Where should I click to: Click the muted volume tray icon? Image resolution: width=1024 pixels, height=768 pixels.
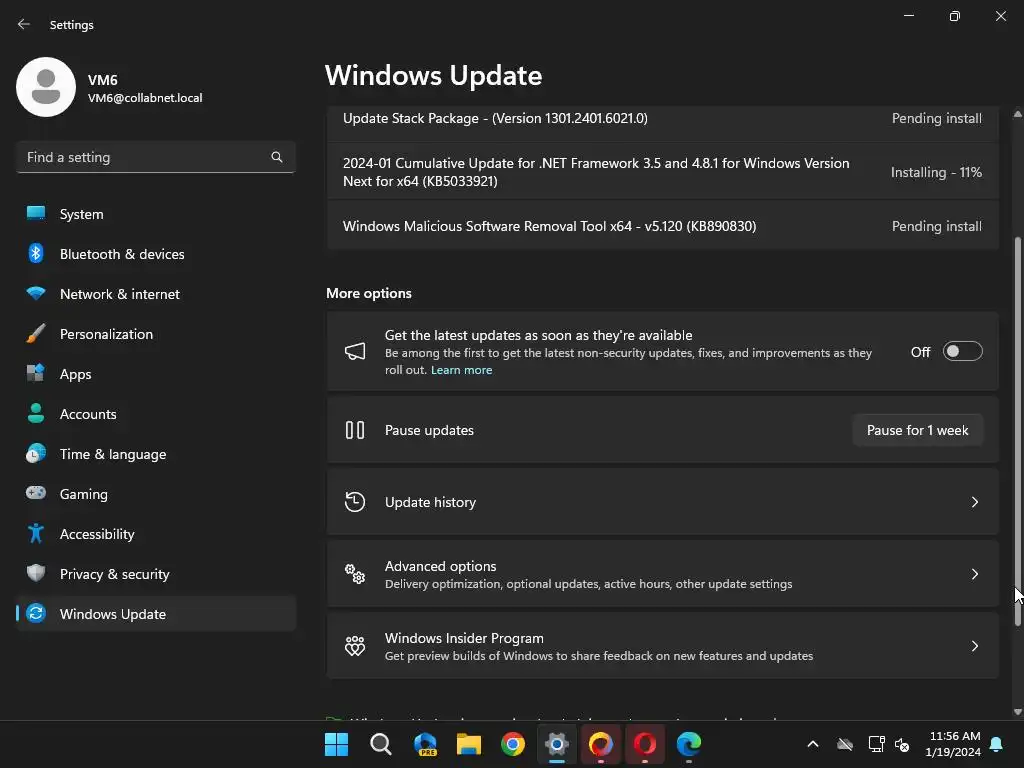902,744
